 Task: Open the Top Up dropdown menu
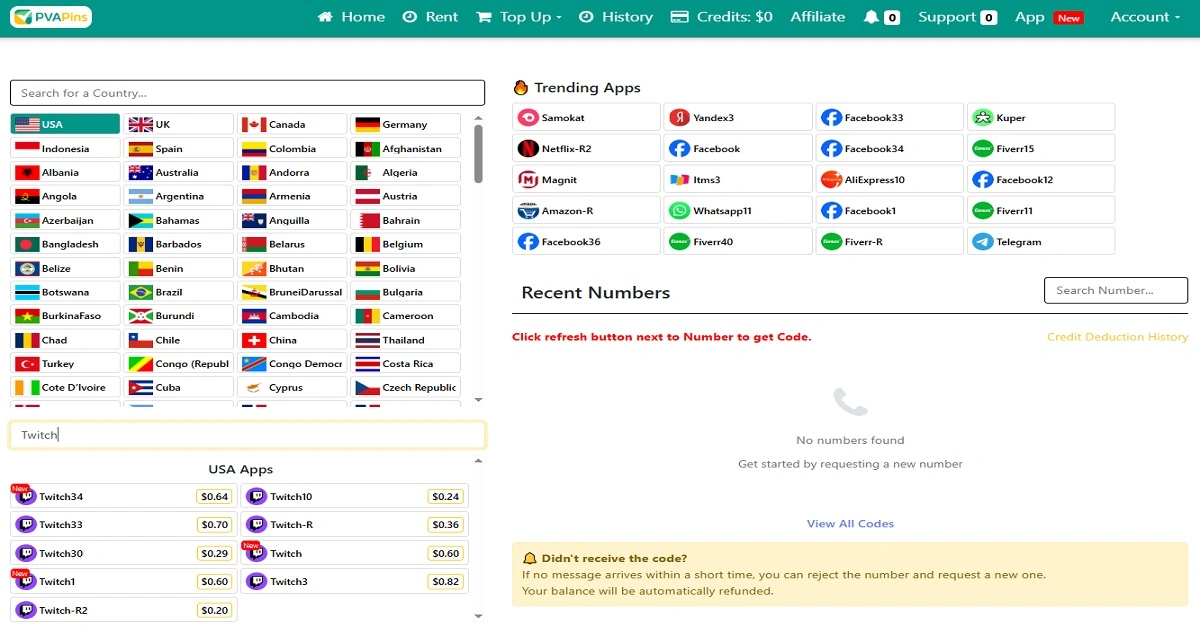(x=519, y=17)
